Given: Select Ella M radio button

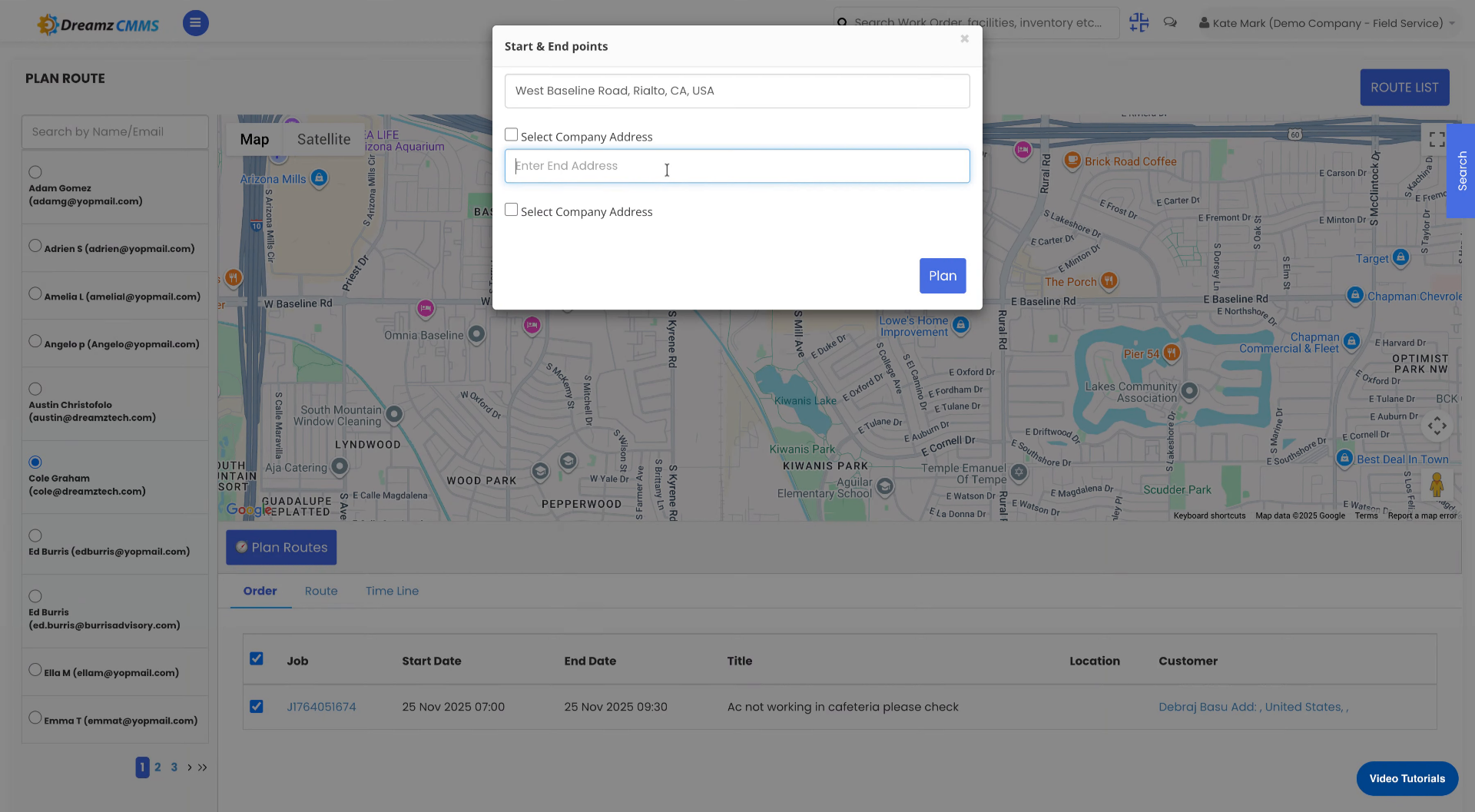Looking at the screenshot, I should (x=35, y=670).
